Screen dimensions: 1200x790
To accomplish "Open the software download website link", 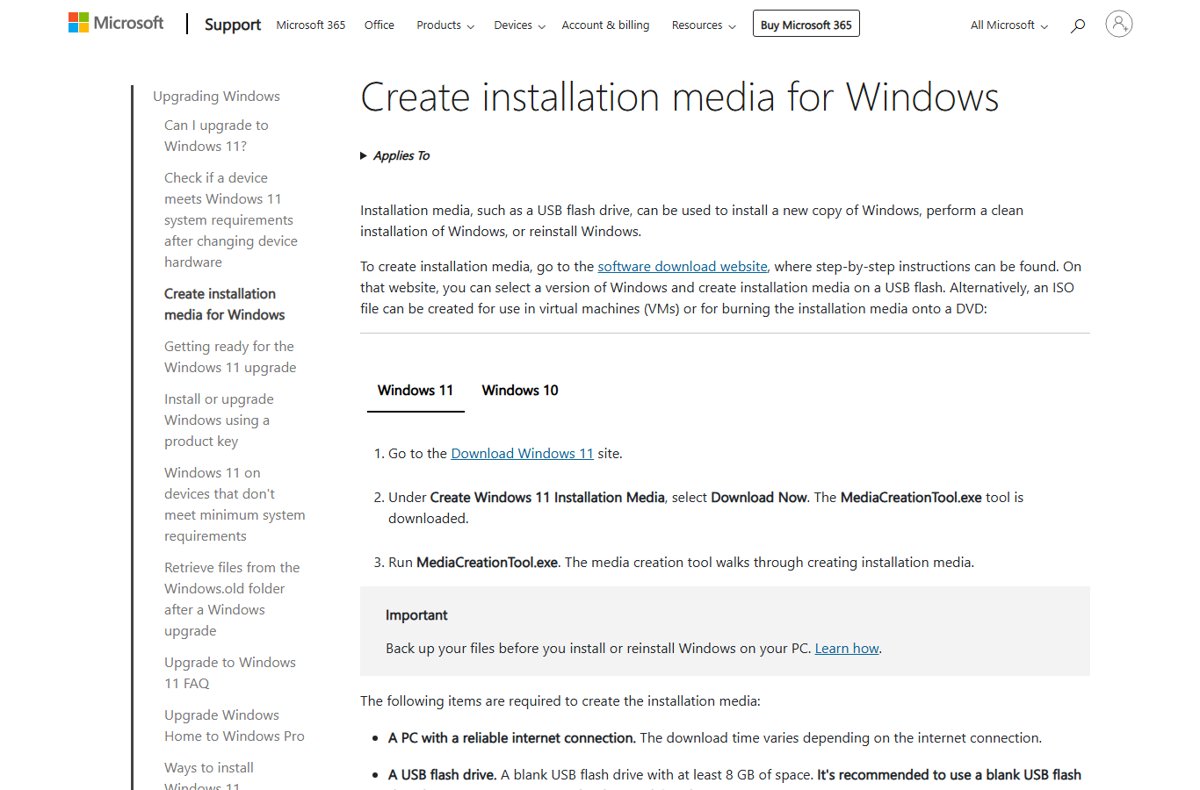I will pyautogui.click(x=683, y=266).
